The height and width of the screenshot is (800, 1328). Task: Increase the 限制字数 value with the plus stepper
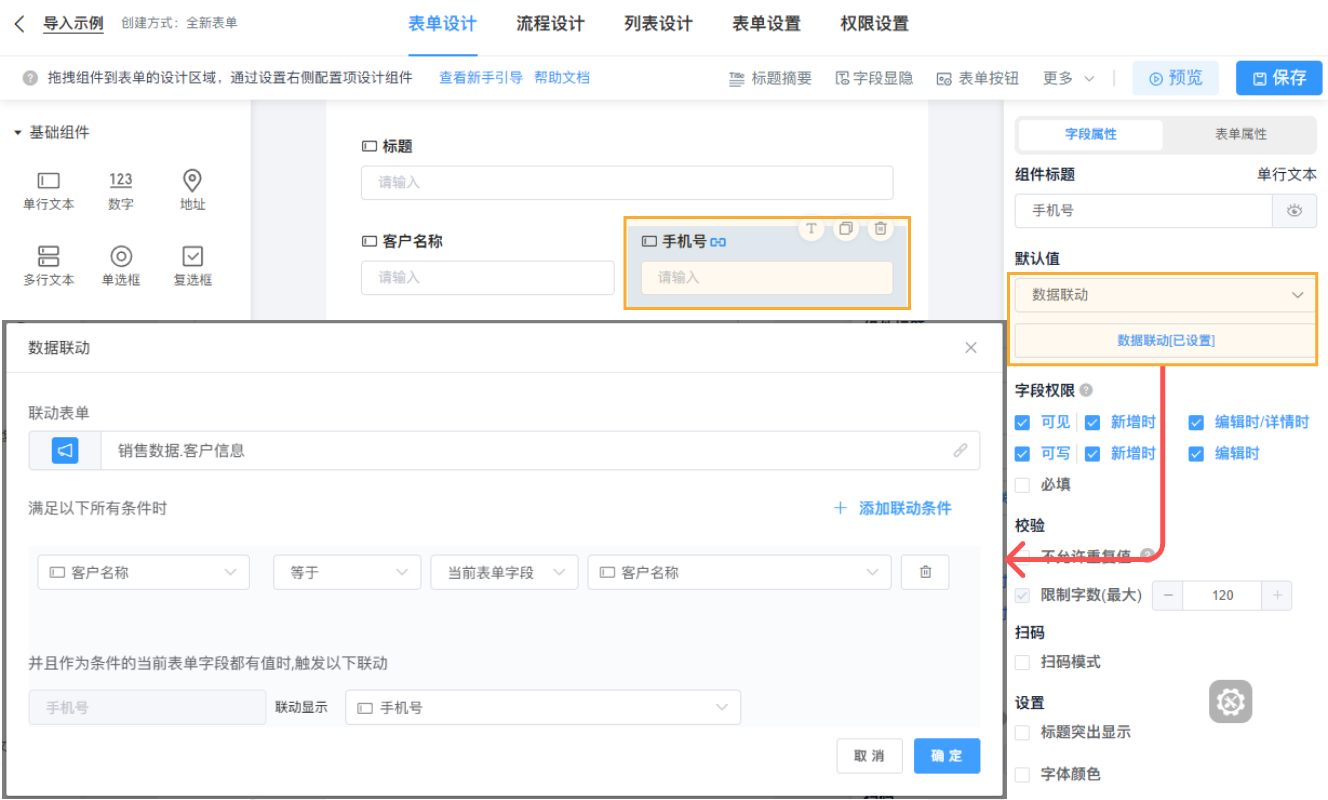[1277, 595]
